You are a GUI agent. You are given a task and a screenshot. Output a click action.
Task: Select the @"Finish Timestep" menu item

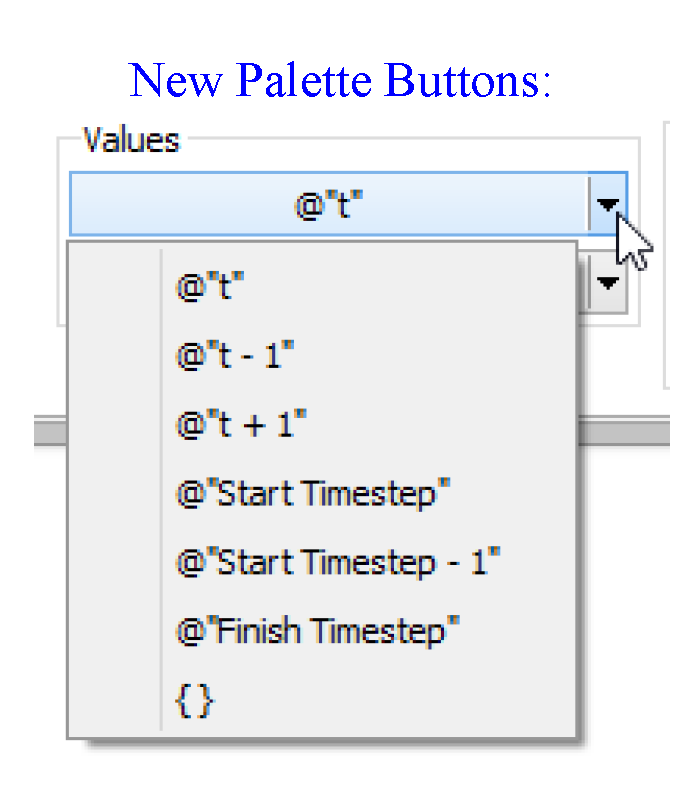(317, 632)
